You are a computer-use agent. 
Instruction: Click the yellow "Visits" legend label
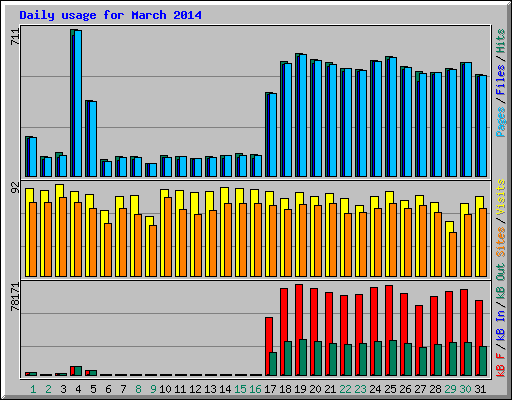pyautogui.click(x=501, y=197)
